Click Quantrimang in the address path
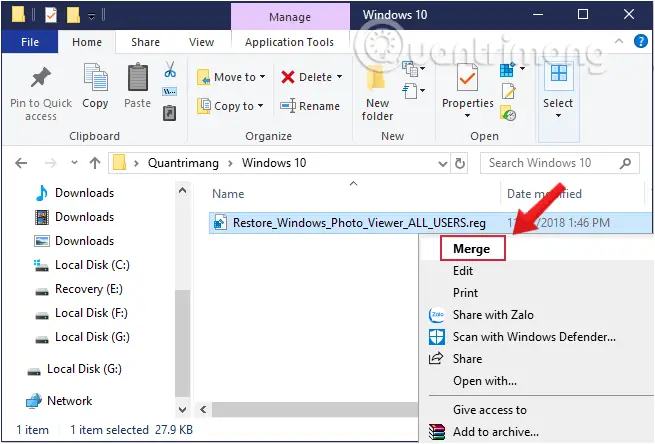The image size is (655, 444). [183, 163]
